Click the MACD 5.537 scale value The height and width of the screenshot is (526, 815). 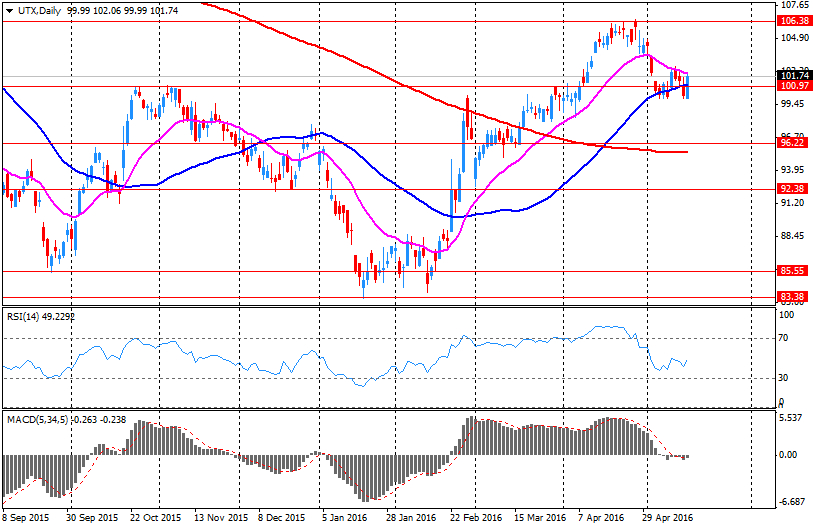tap(792, 418)
